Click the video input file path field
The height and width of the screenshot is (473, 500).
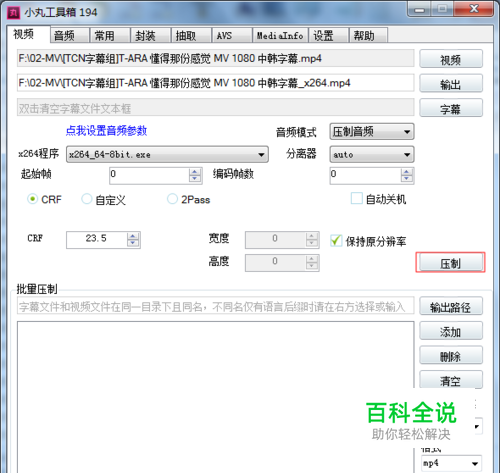[215, 59]
